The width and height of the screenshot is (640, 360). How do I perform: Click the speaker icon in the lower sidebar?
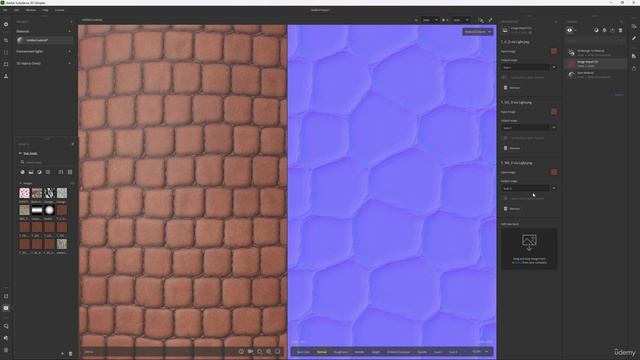(x=6, y=338)
